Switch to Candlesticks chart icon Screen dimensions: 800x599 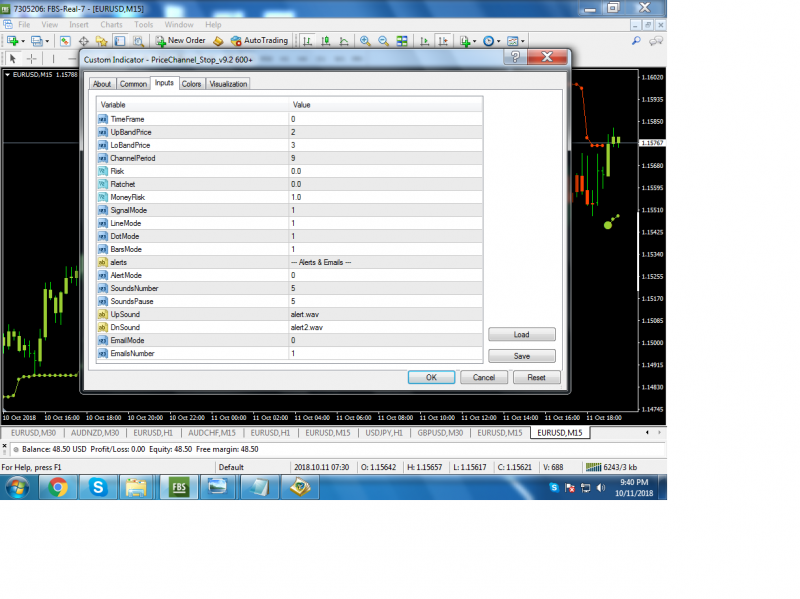(x=326, y=41)
